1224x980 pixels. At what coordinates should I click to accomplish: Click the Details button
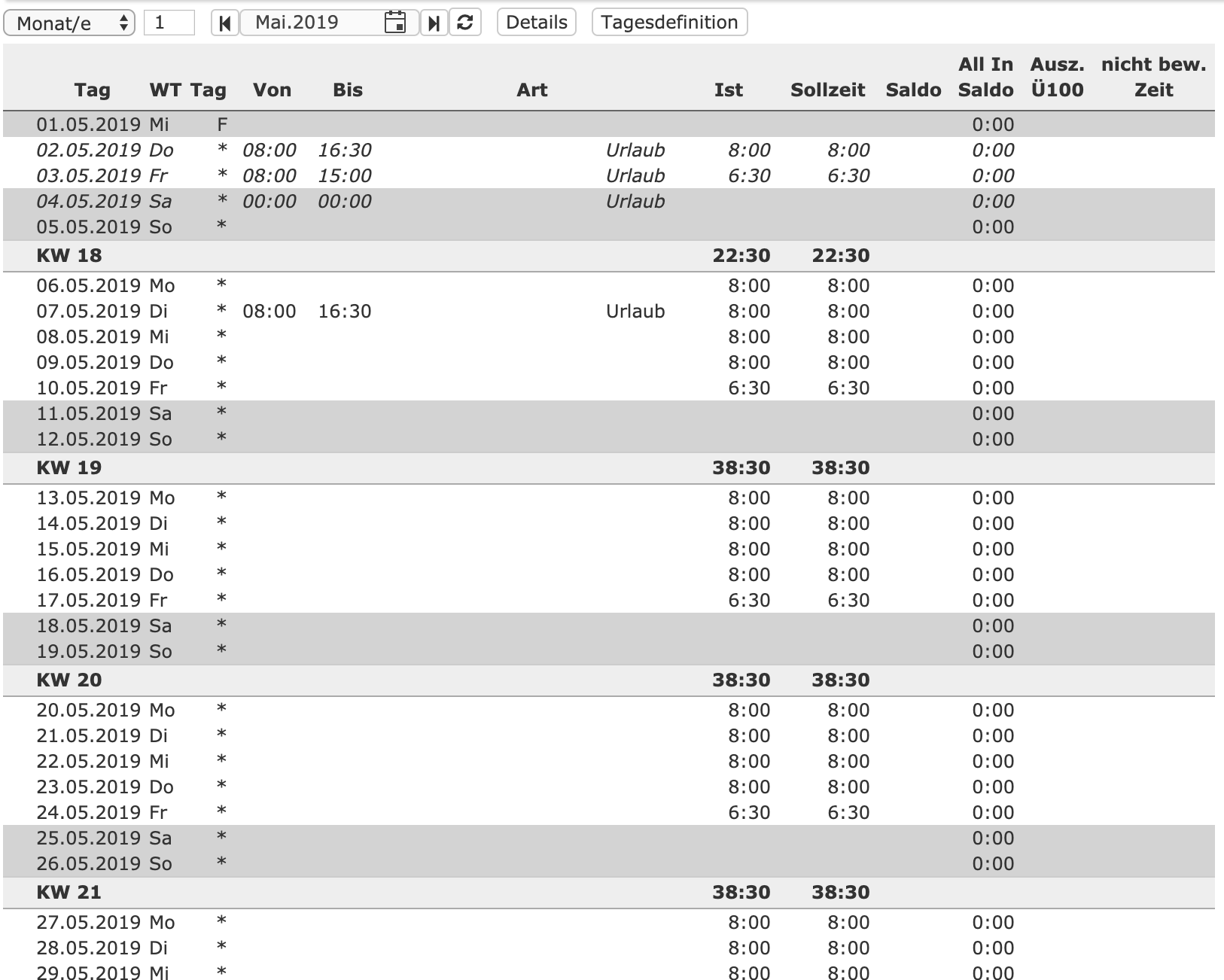tap(537, 22)
